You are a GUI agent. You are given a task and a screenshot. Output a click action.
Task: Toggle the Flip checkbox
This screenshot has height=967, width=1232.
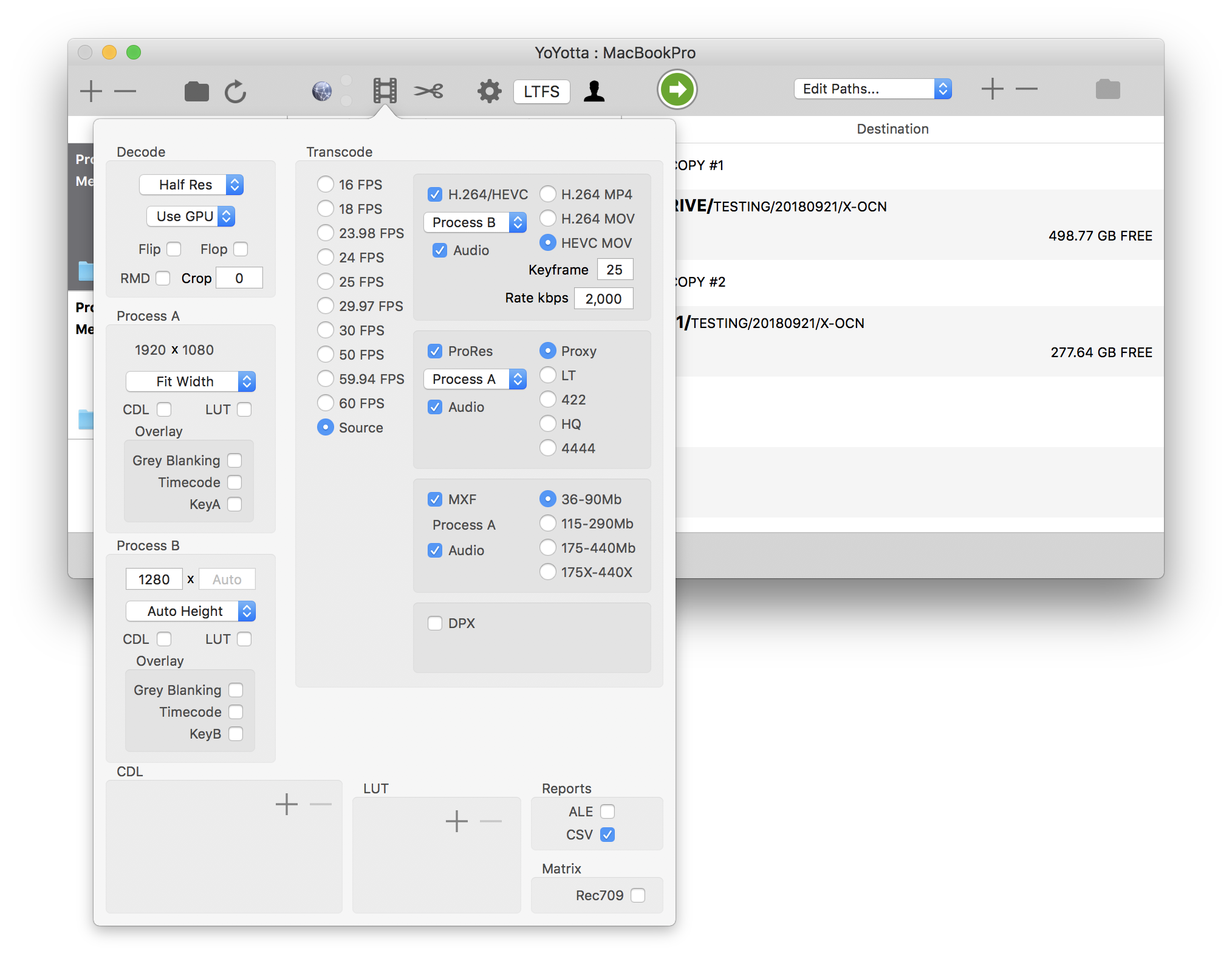click(174, 249)
